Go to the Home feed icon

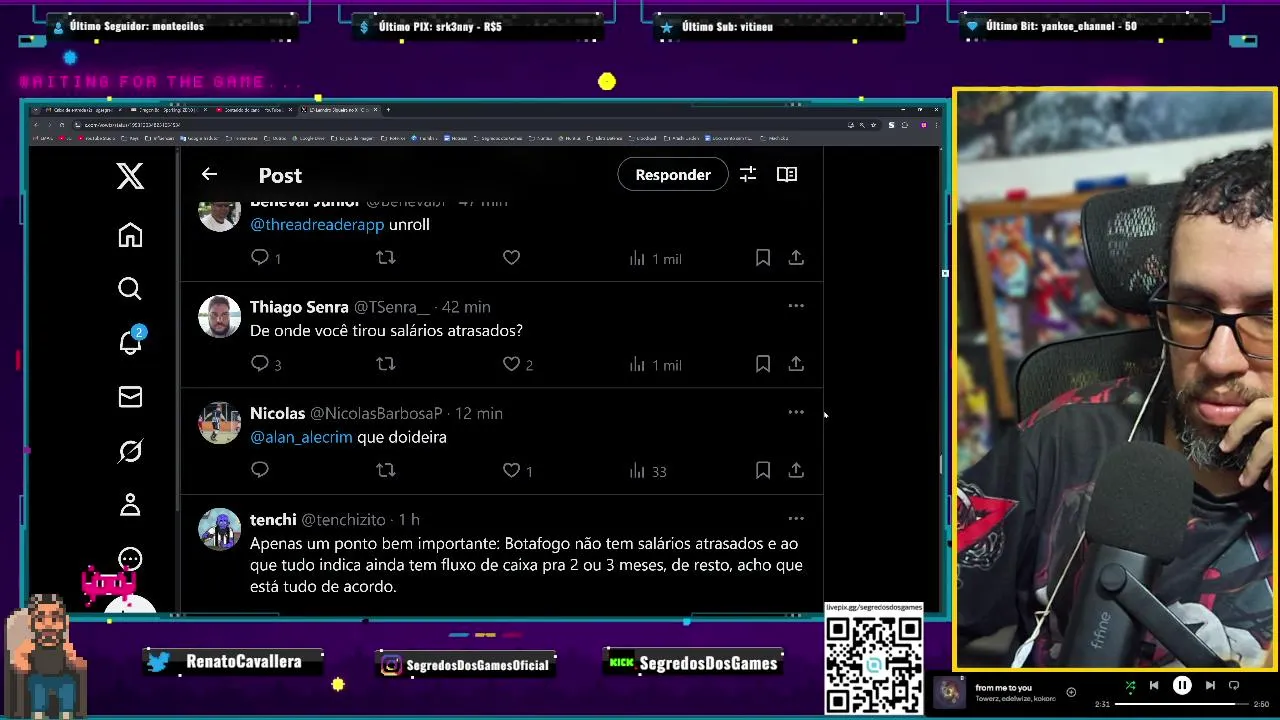(x=130, y=235)
